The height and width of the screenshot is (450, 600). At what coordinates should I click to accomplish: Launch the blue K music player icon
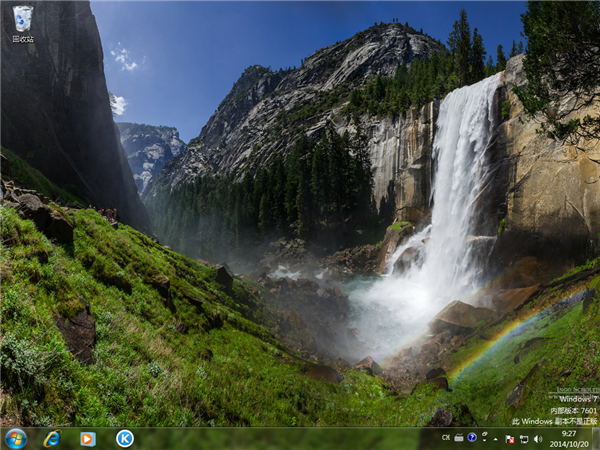124,438
